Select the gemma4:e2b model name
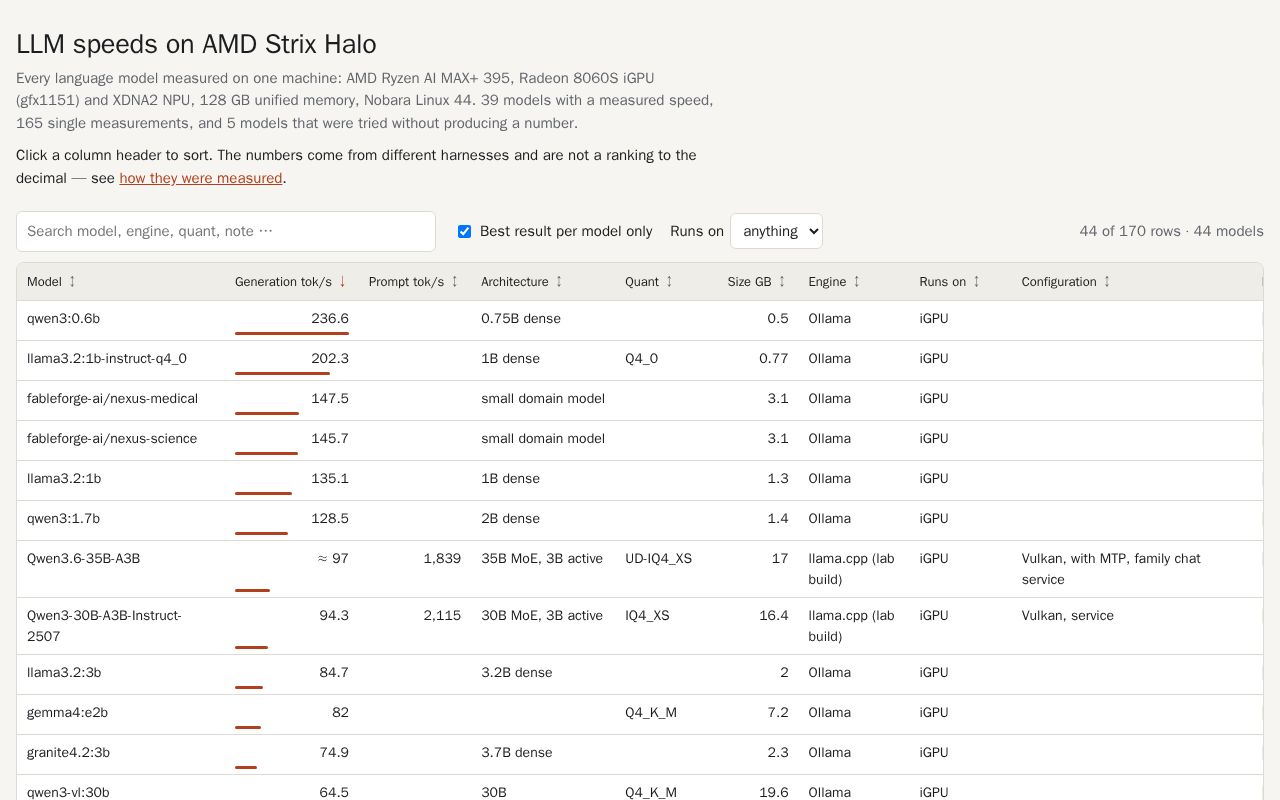Screen dimensions: 1280x800 click(x=67, y=713)
